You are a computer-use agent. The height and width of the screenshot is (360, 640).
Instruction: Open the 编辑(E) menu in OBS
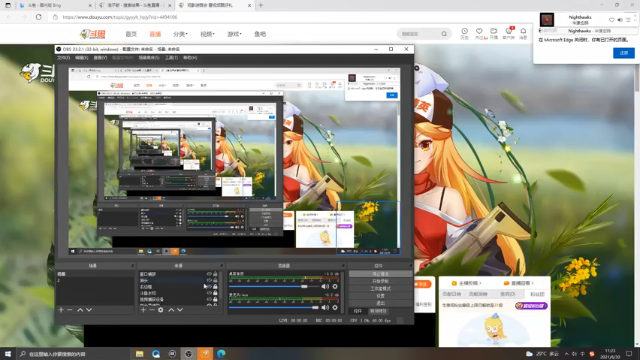(x=82, y=58)
